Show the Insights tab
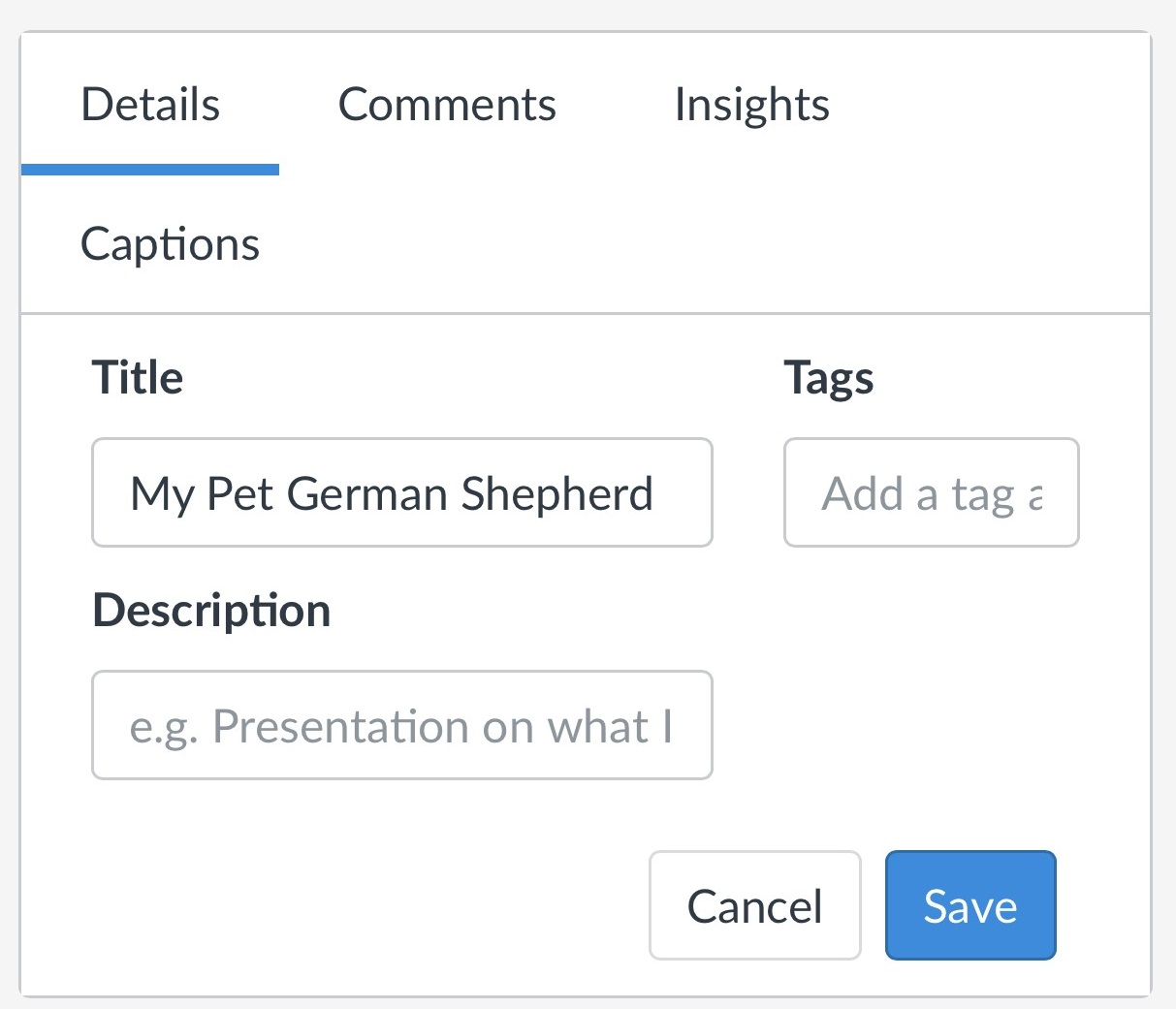1176x1009 pixels. click(751, 105)
